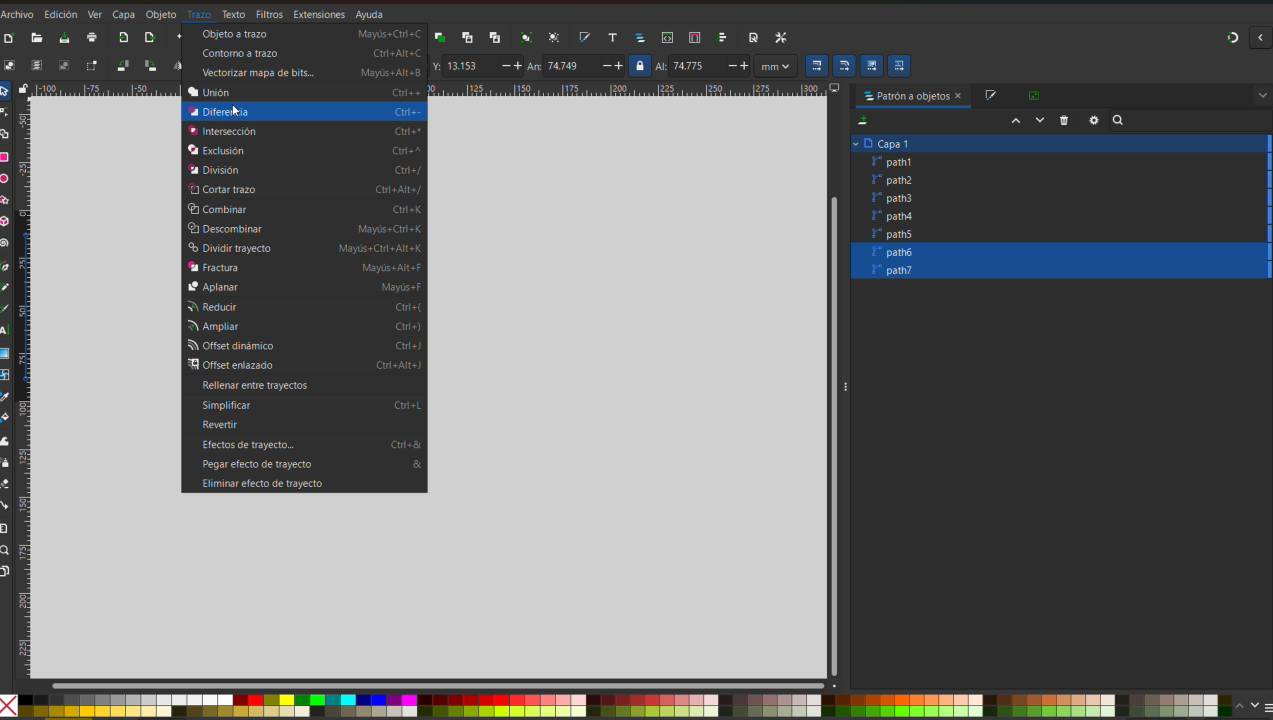The height and width of the screenshot is (720, 1273).
Task: Expand the dock panel chevron menu
Action: (x=1262, y=96)
